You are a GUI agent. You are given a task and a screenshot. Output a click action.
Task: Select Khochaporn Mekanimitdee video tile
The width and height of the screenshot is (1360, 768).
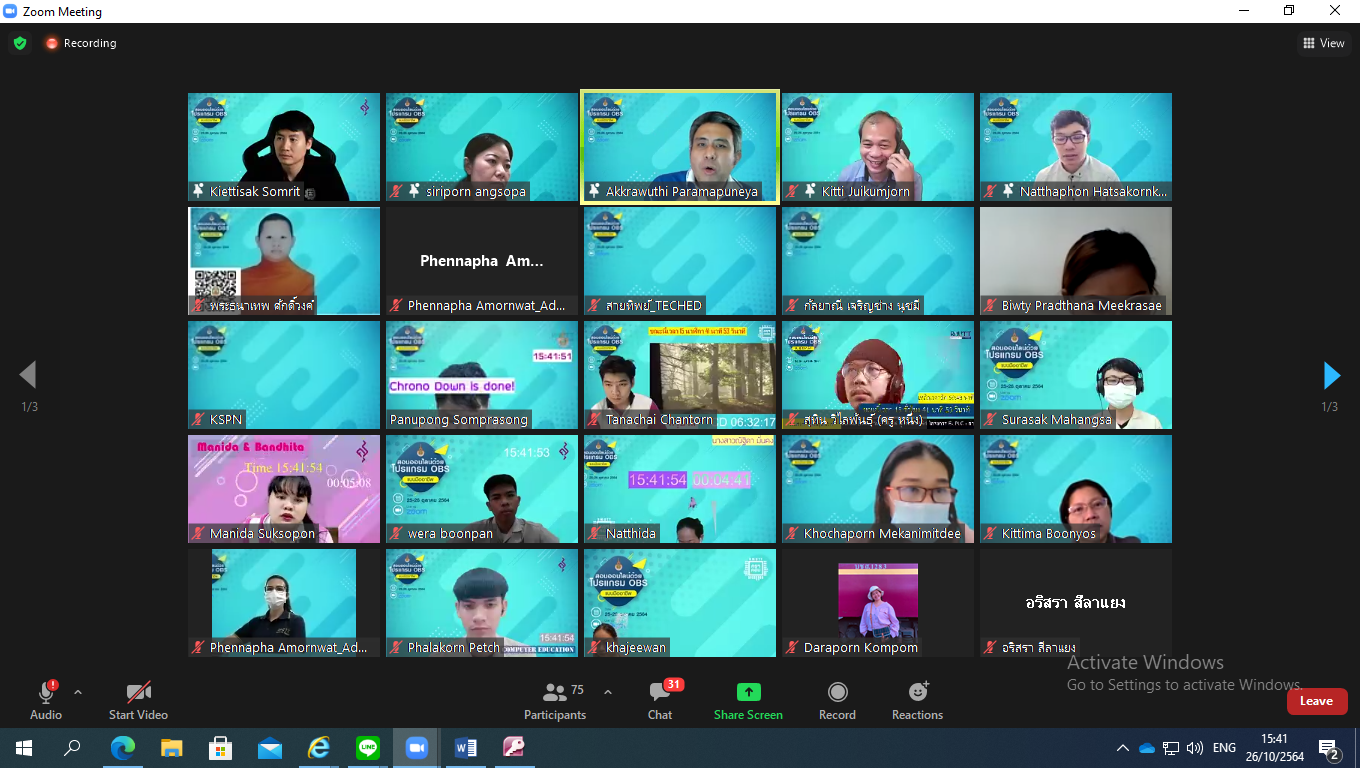coord(878,489)
